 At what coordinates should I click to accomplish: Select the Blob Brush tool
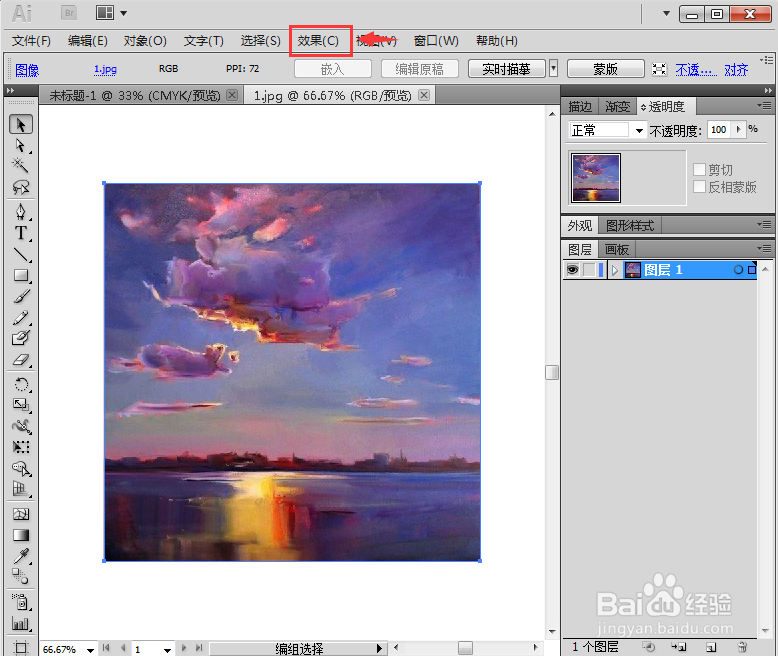[x=21, y=338]
